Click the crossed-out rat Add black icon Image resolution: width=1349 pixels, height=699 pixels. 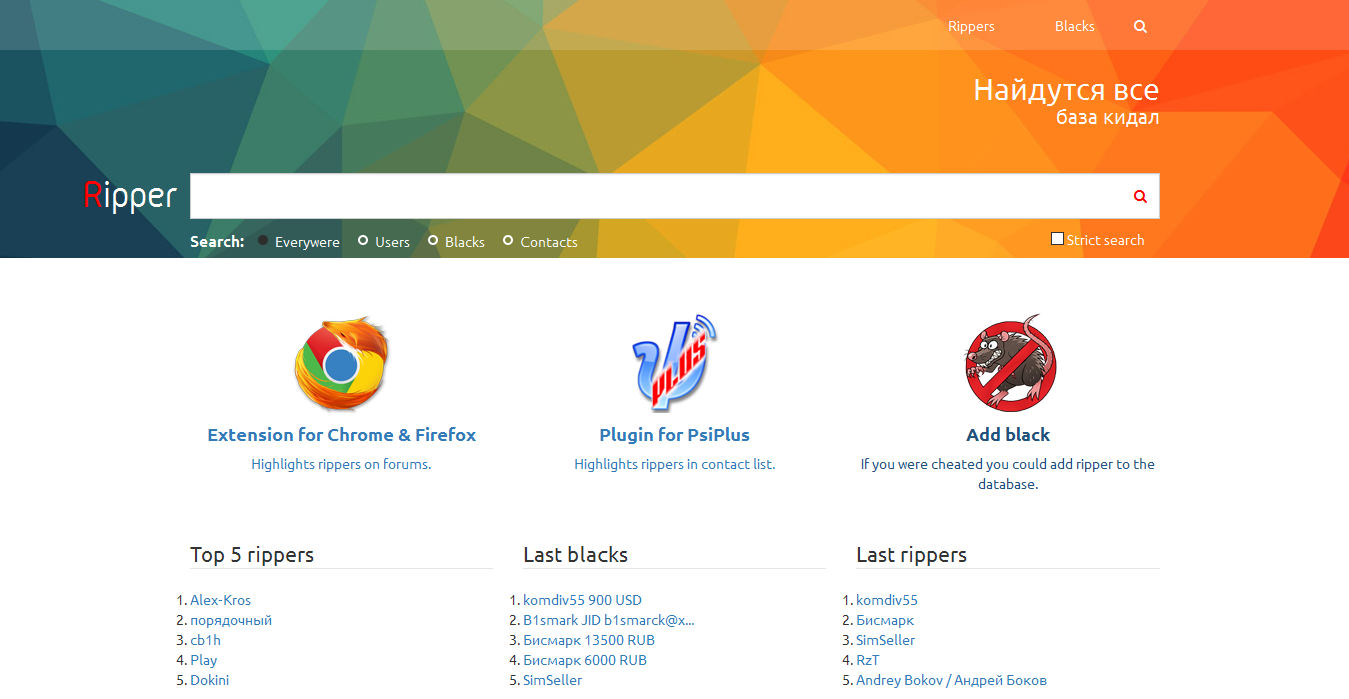point(1008,362)
